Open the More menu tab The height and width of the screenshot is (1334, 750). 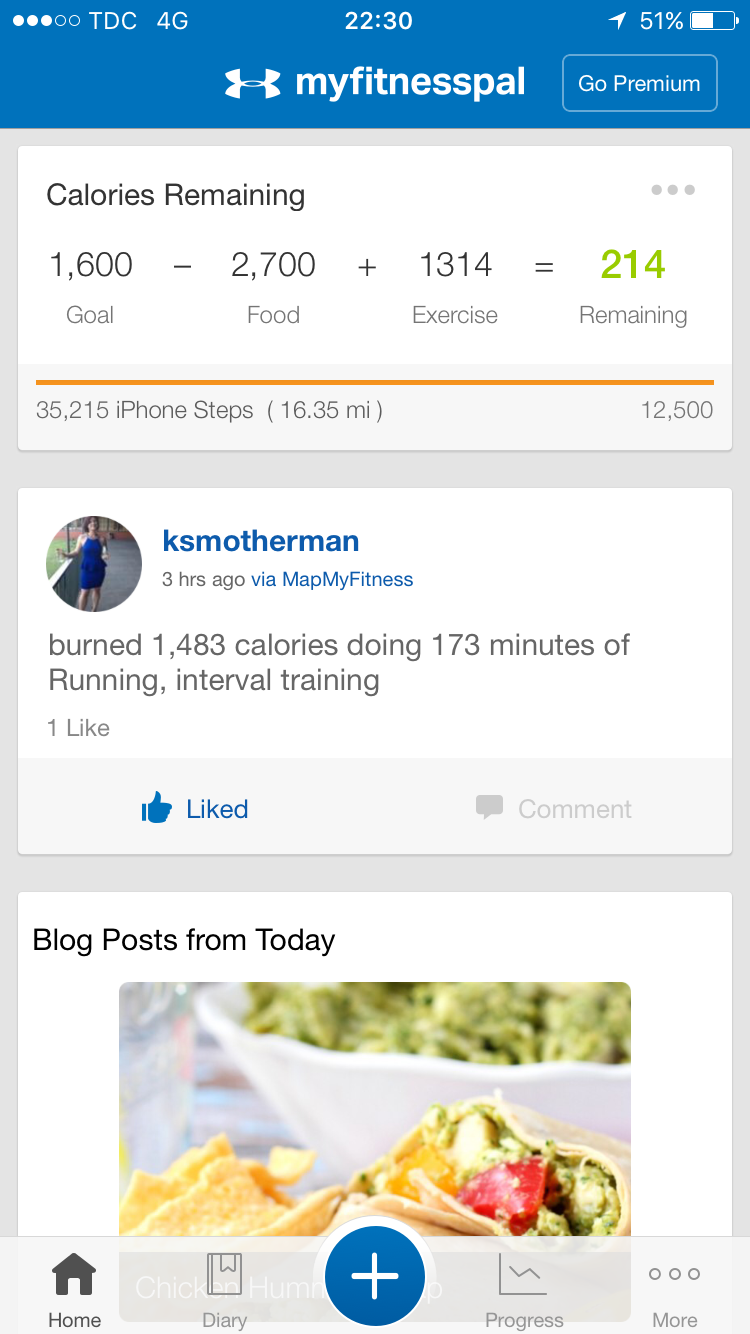click(x=674, y=1290)
